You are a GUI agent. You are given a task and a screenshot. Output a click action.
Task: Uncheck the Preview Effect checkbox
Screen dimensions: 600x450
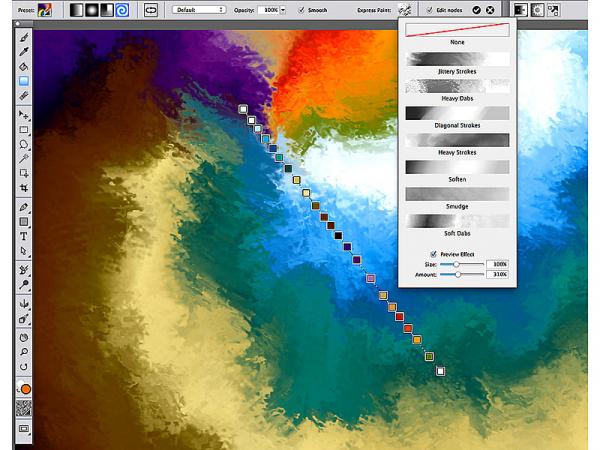[x=433, y=253]
